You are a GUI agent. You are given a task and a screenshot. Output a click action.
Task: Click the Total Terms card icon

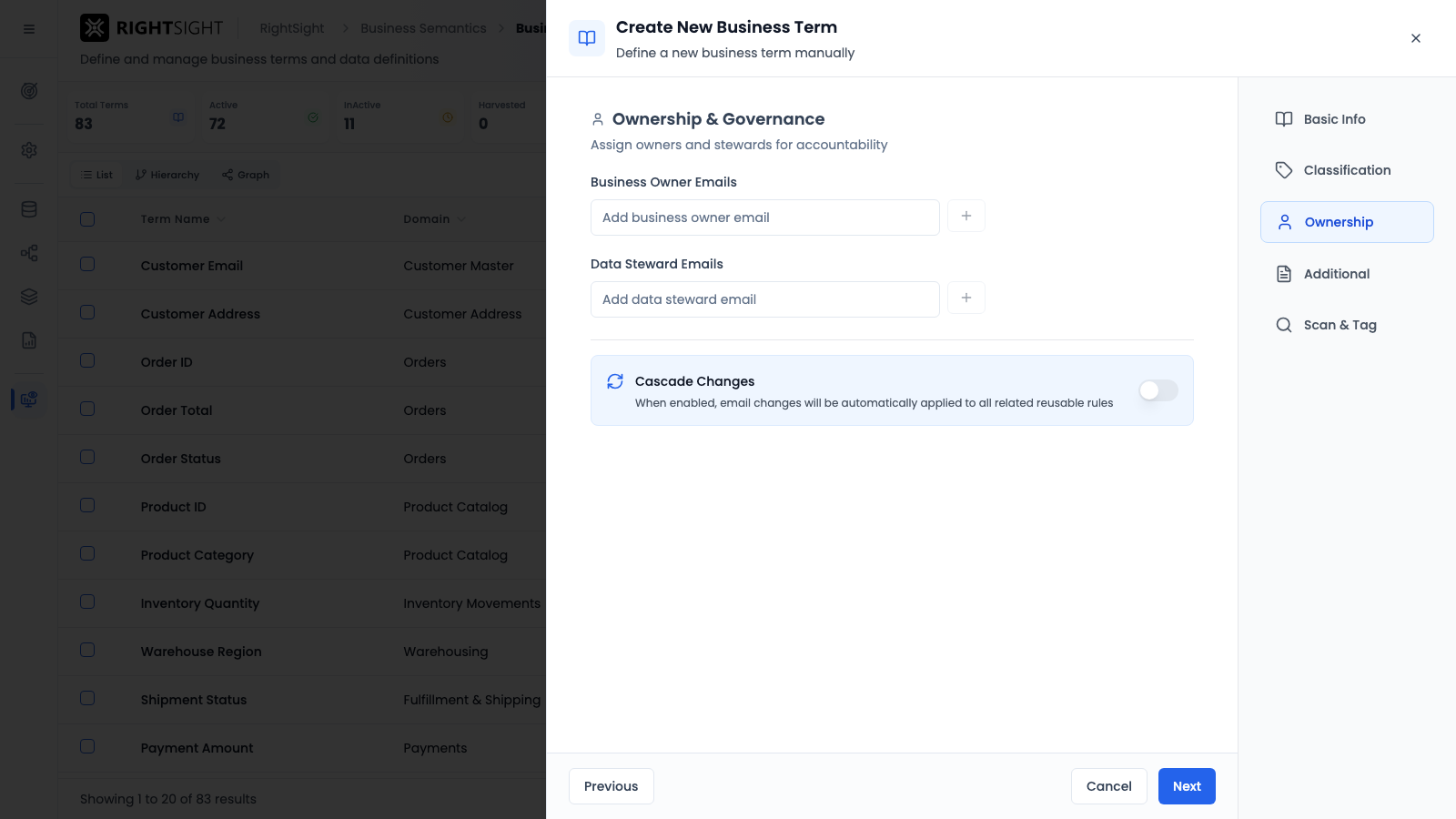pyautogui.click(x=178, y=117)
